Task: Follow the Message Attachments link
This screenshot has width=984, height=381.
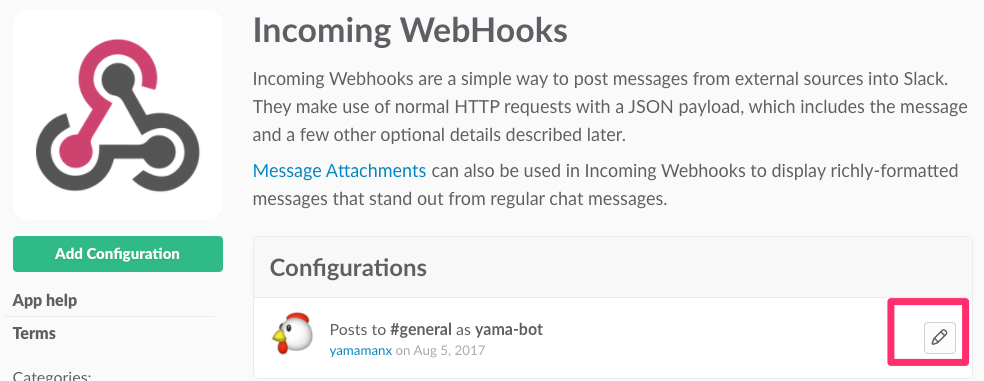Action: [x=340, y=170]
